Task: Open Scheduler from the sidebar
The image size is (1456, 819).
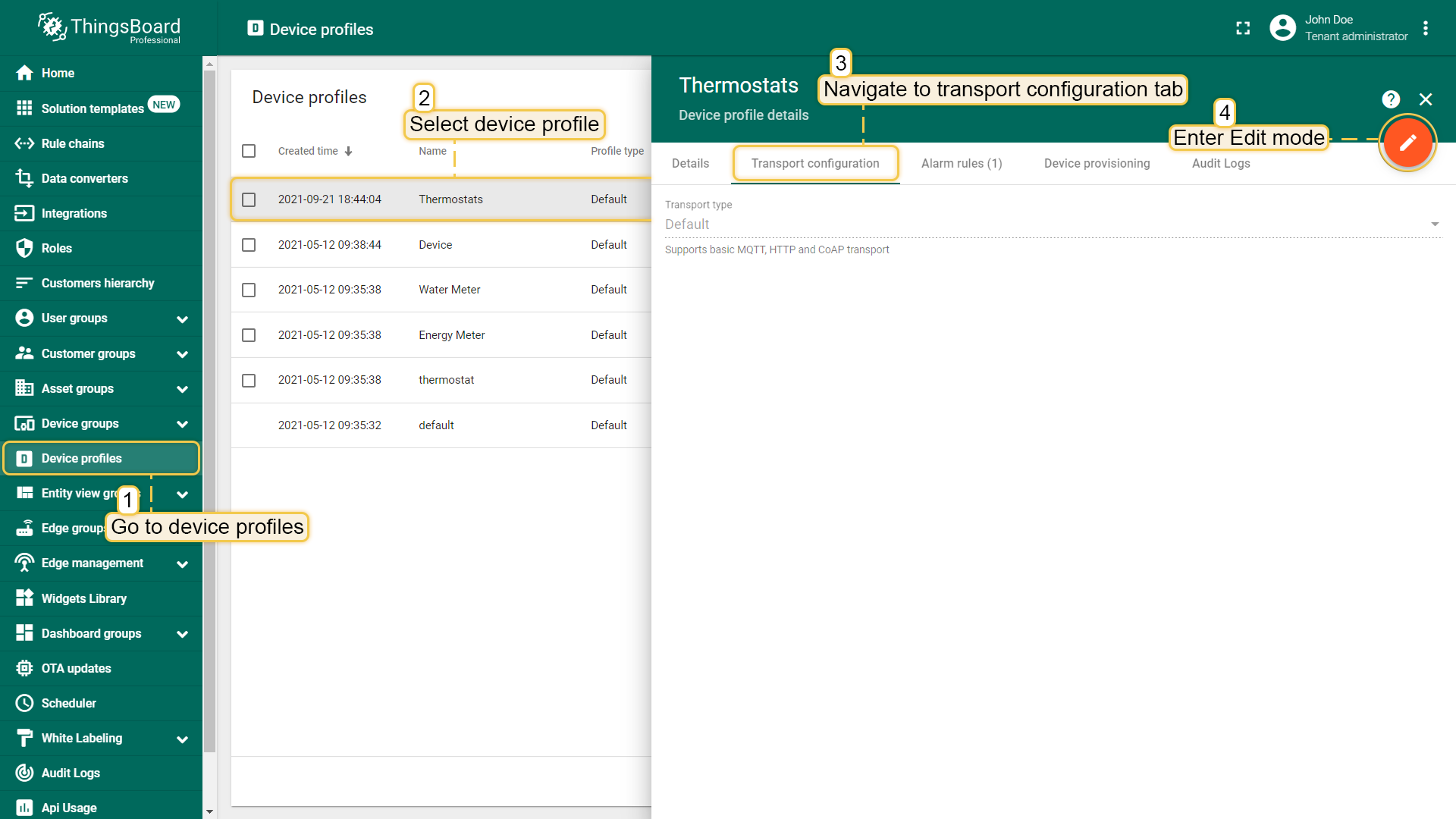Action: (x=68, y=703)
